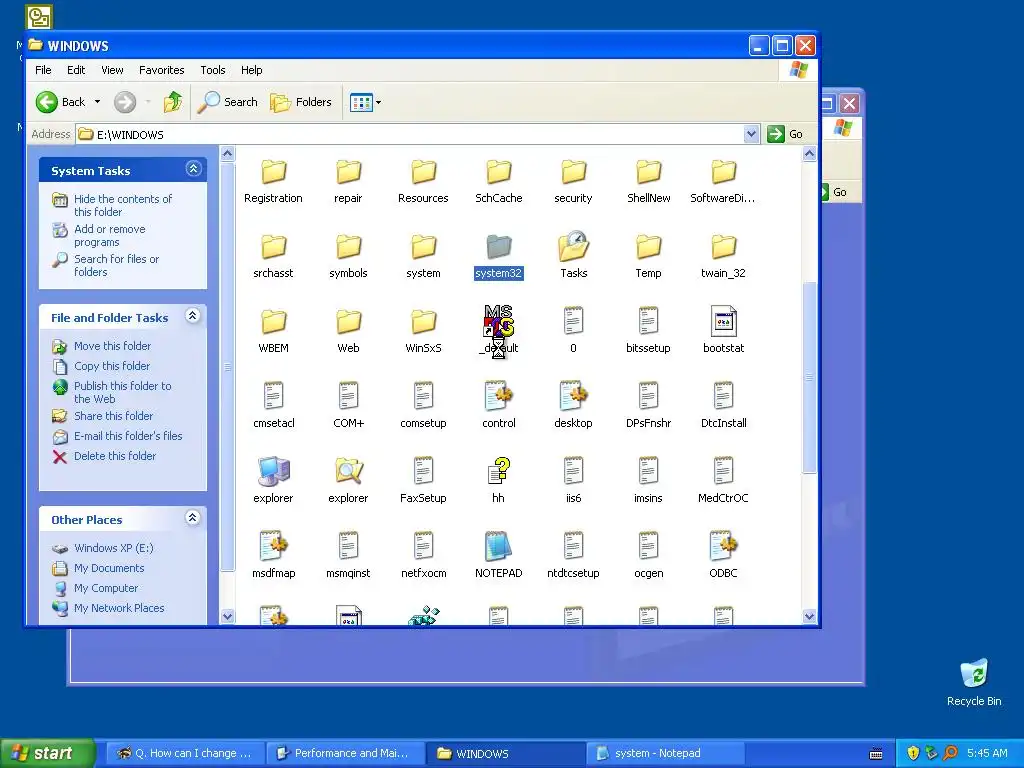Image resolution: width=1024 pixels, height=768 pixels.
Task: Select the hh help application icon
Action: click(499, 472)
